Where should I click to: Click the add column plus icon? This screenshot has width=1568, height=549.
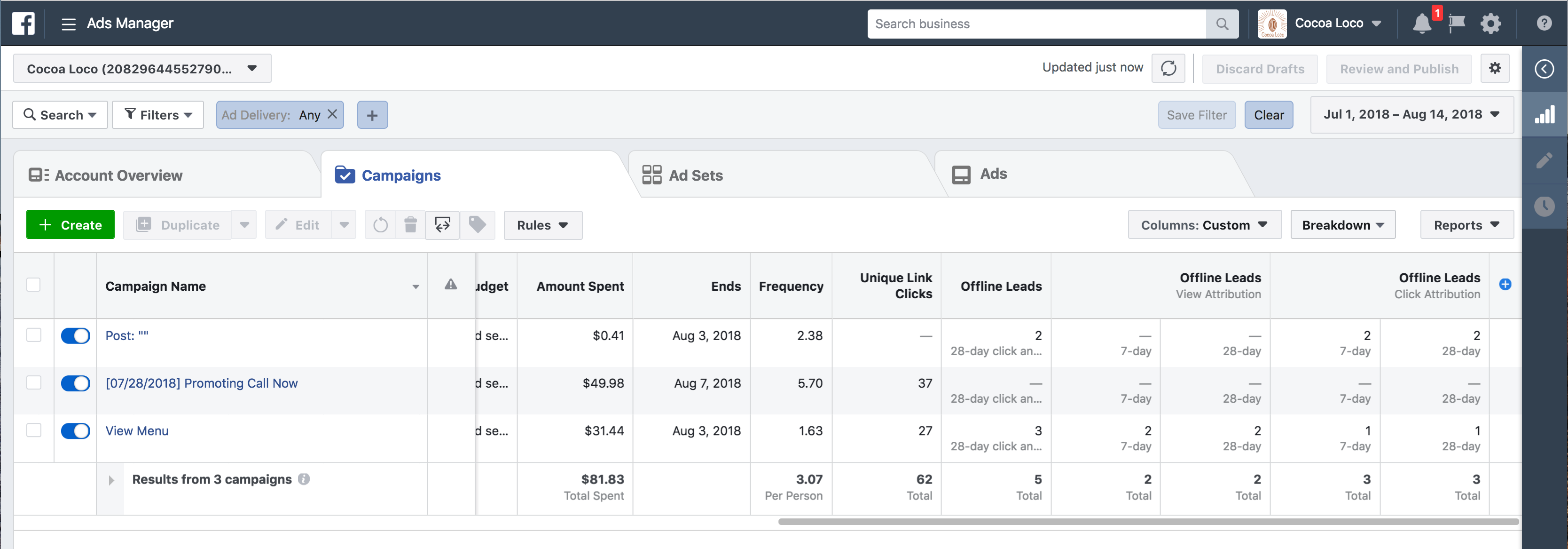click(x=1505, y=285)
